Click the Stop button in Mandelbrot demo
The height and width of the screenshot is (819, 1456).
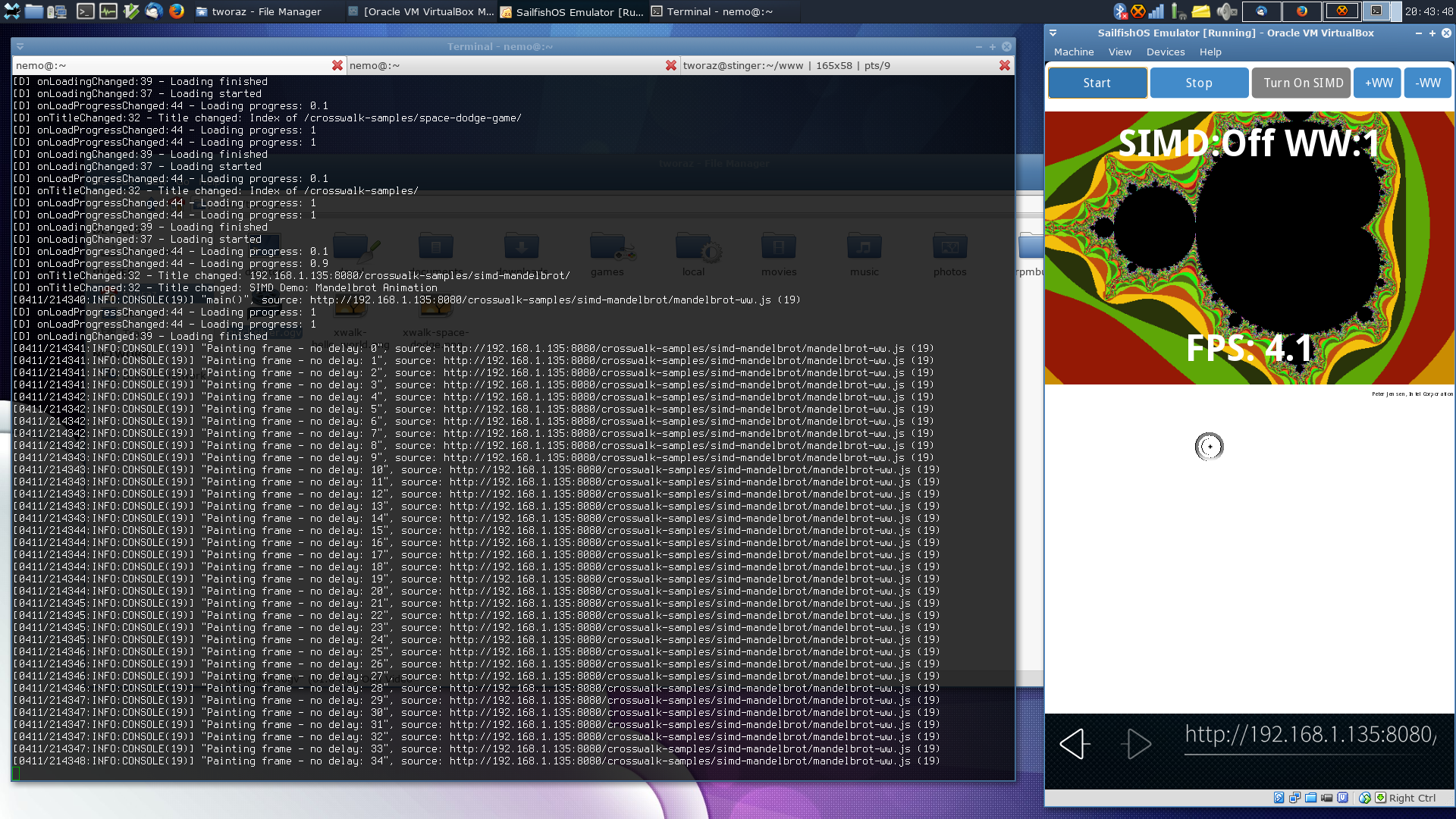(x=1199, y=83)
